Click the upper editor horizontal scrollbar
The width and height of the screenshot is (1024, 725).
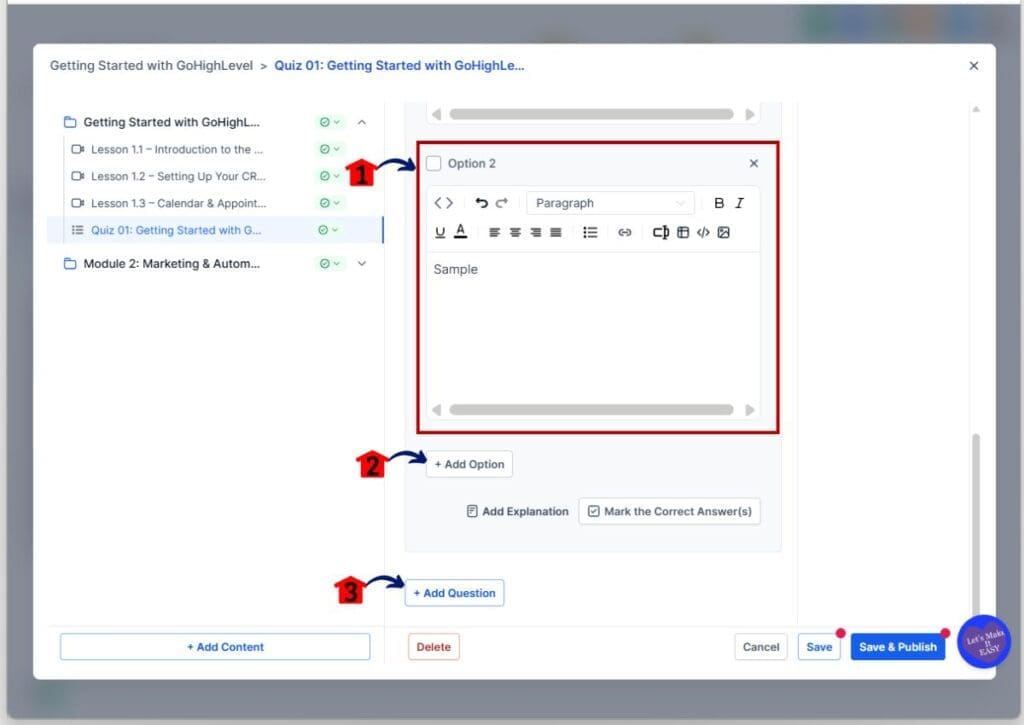(592, 114)
